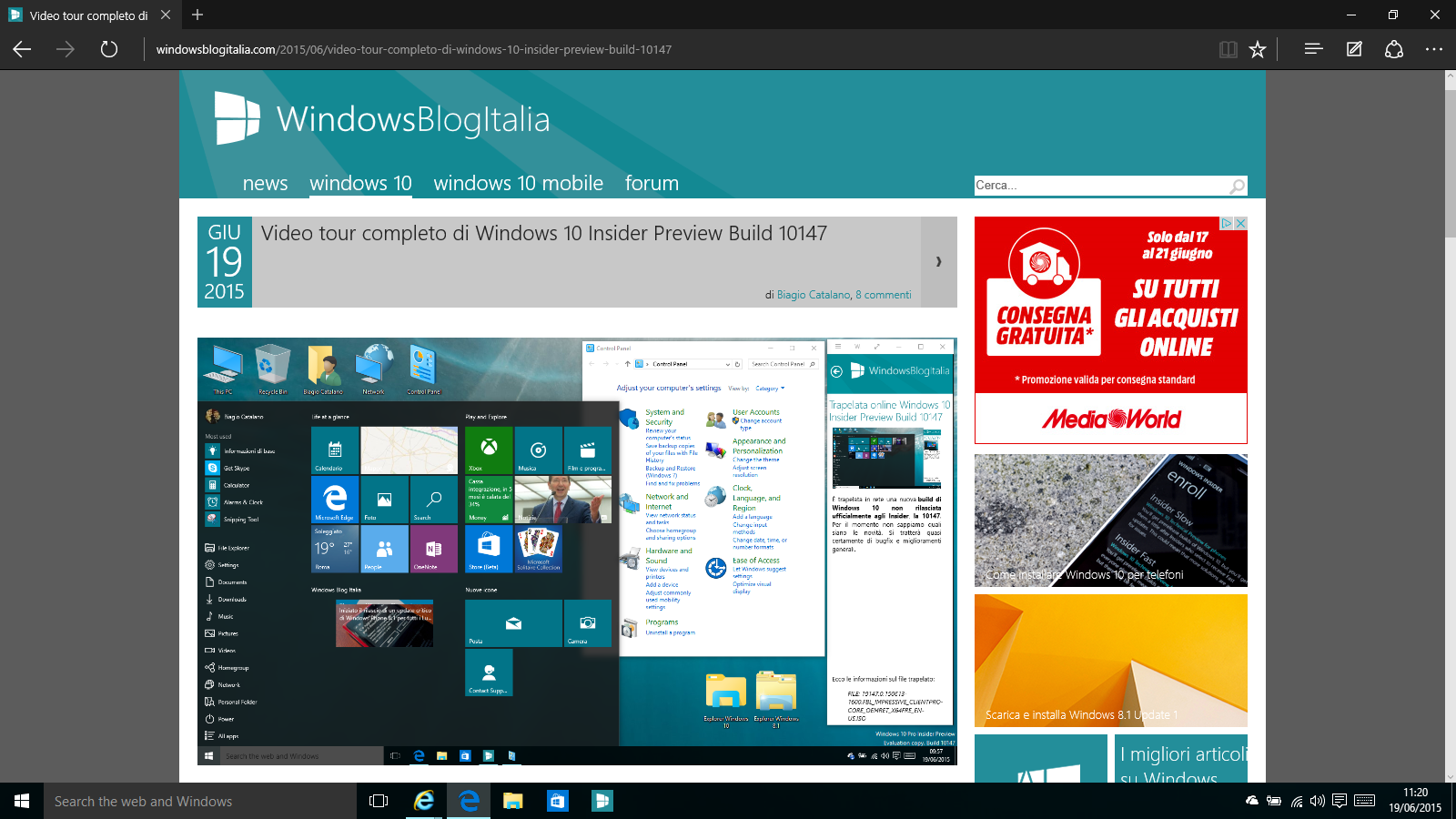Open Action Center notifications icon
The height and width of the screenshot is (819, 1456).
coord(1340,801)
